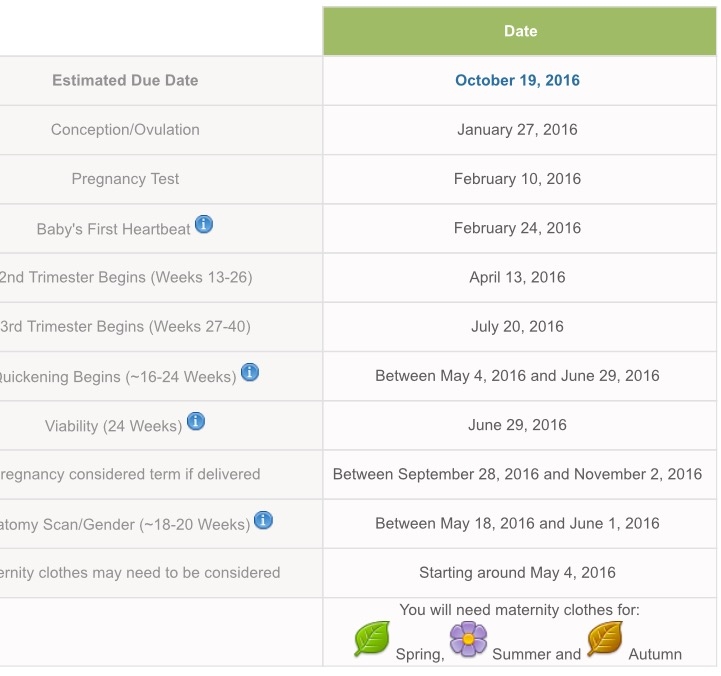Open info icon for Anatomy Scan/Gender
This screenshot has height=676, width=721.
(x=263, y=520)
